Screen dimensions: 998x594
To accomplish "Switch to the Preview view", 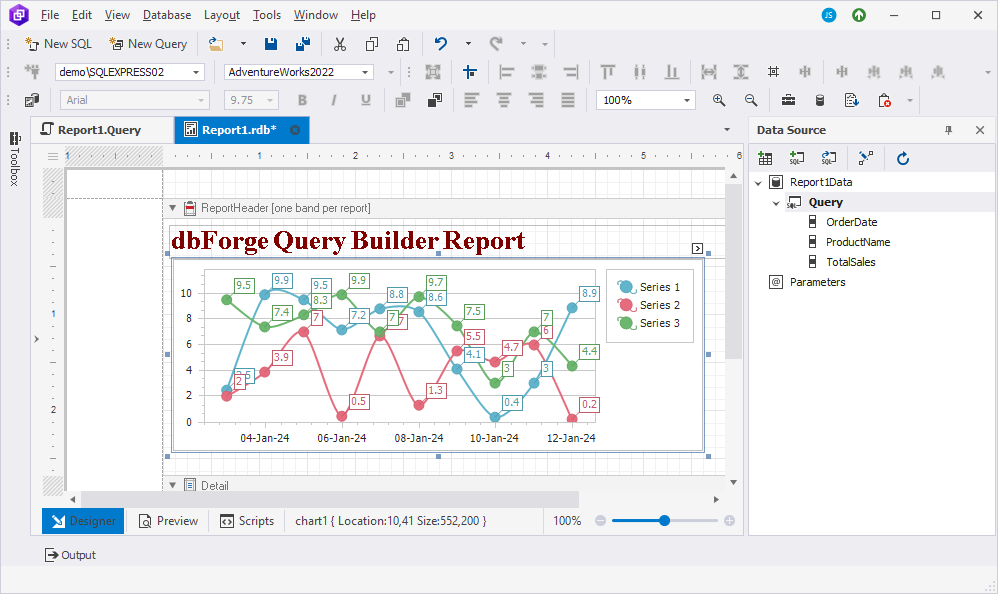I will [169, 521].
